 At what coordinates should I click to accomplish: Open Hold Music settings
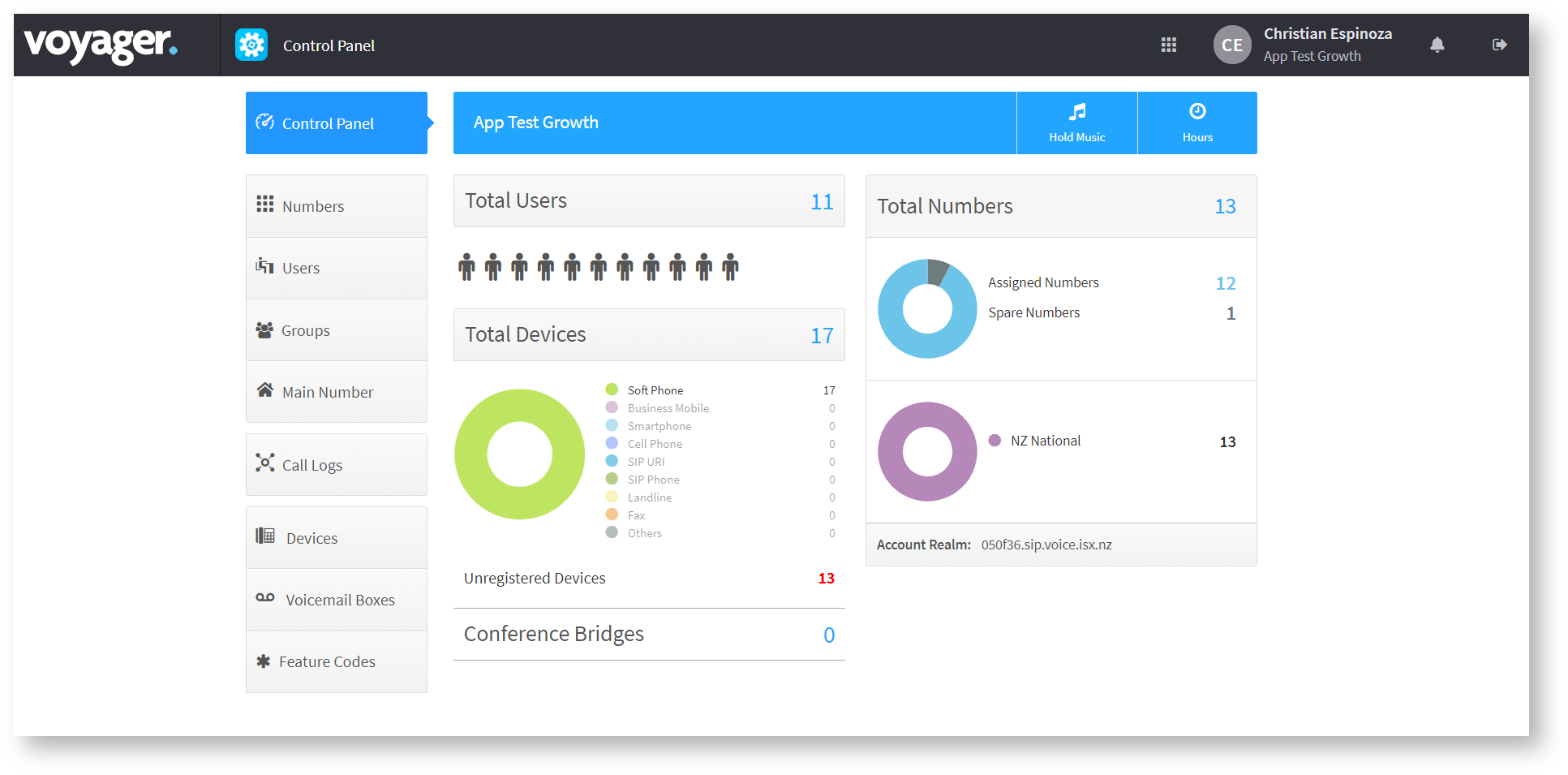coord(1076,123)
